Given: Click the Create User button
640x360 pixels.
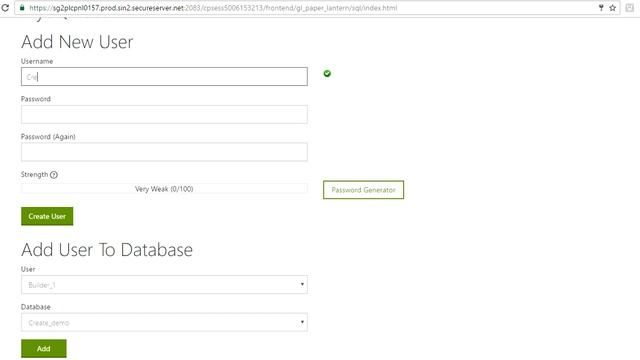Looking at the screenshot, I should [47, 216].
